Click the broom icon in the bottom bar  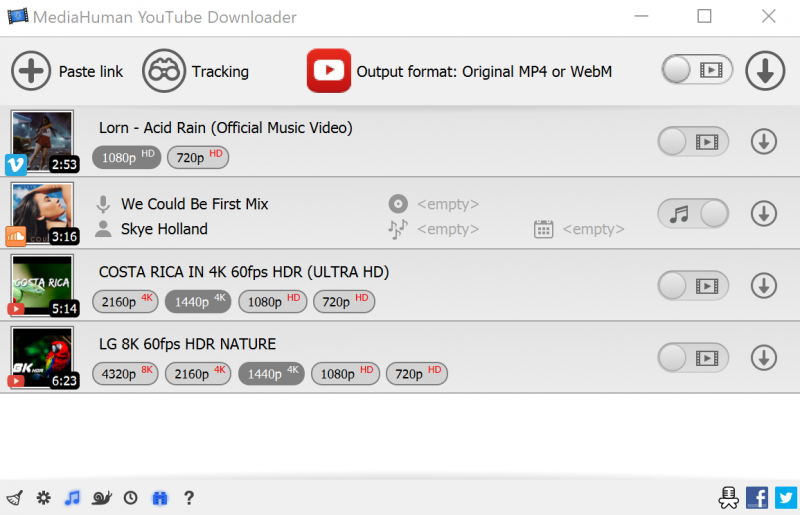pyautogui.click(x=15, y=498)
